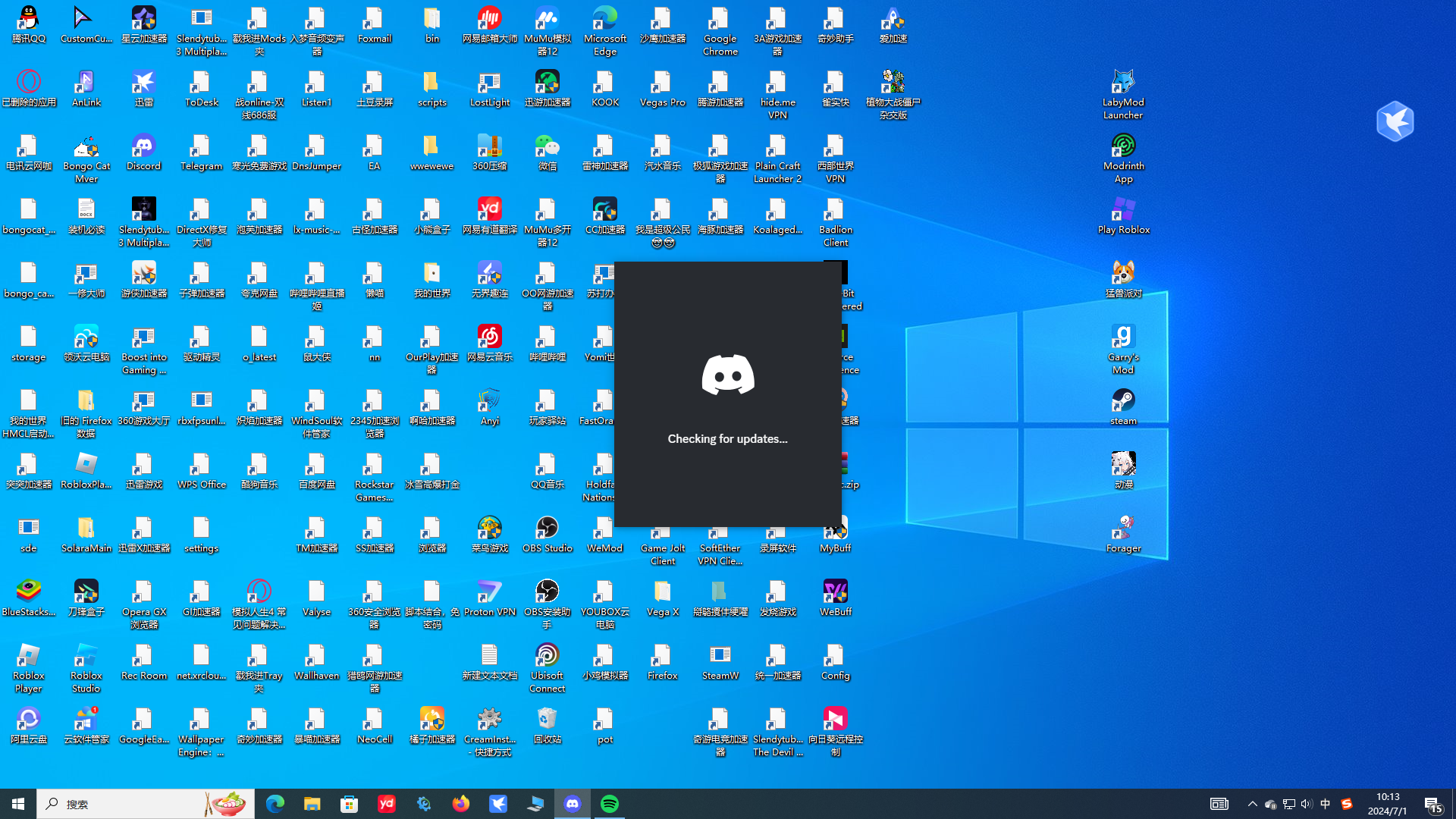Click the 网易云音乐 desktop icon
Screen dimensions: 1456x819
(x=490, y=343)
